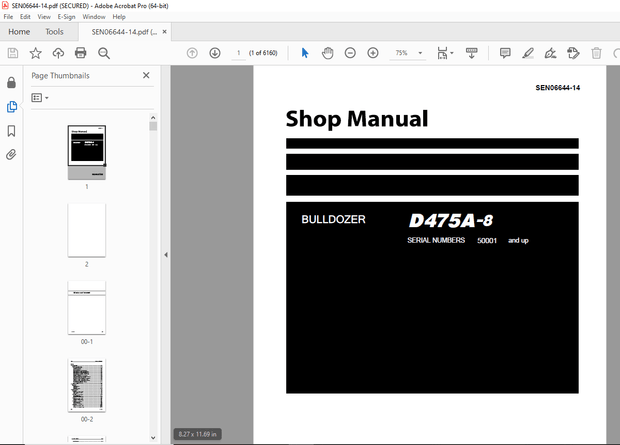Click the fit page scrolling mode icon
Screen dimensions: 620x445
442,53
